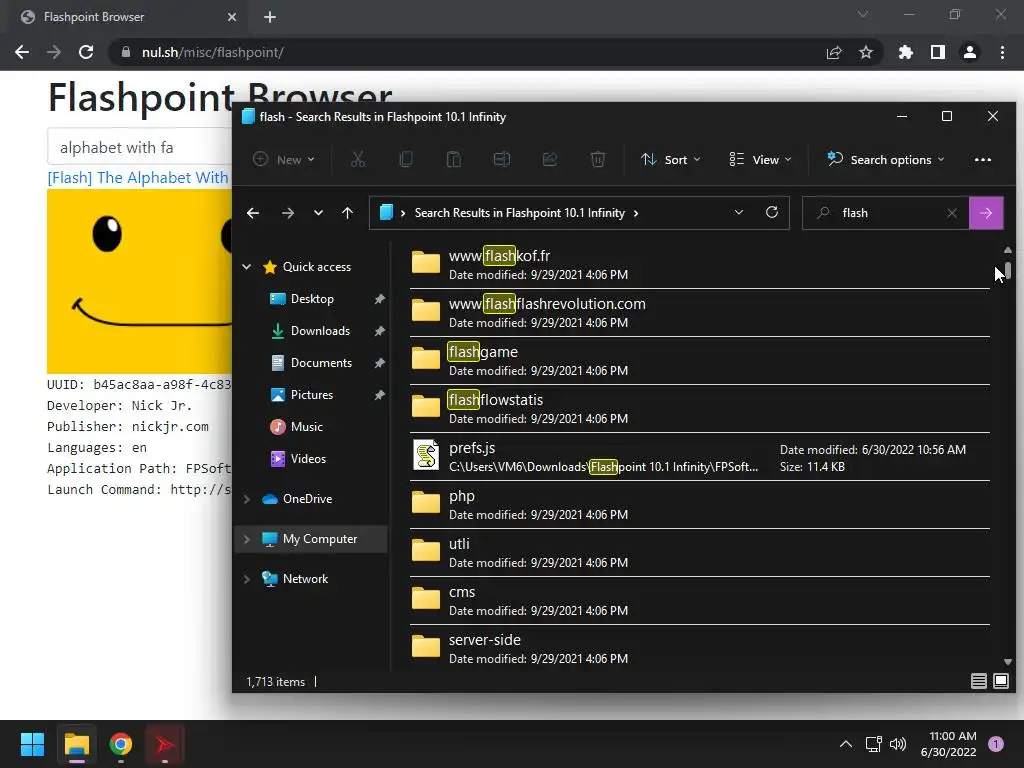
Task: Select Downloads in Quick access
Action: [x=320, y=330]
